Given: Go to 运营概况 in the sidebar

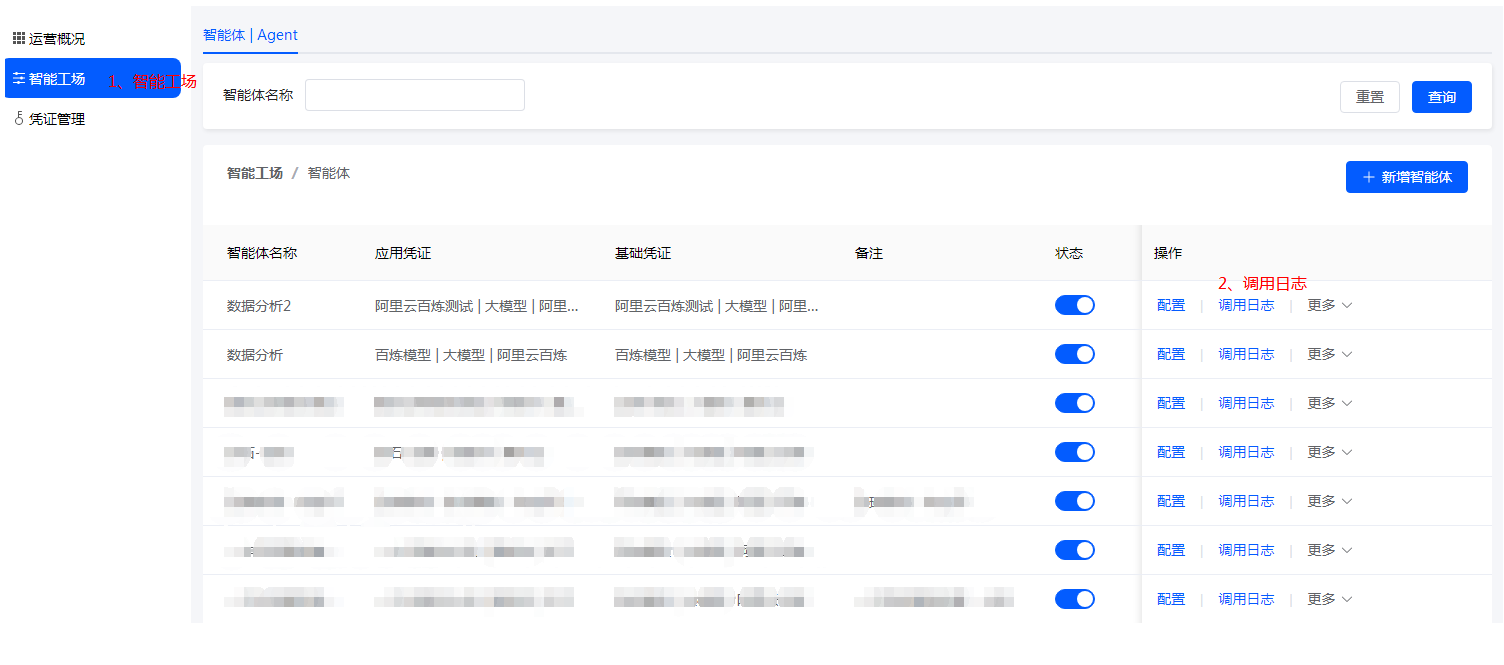Looking at the screenshot, I should [x=57, y=39].
